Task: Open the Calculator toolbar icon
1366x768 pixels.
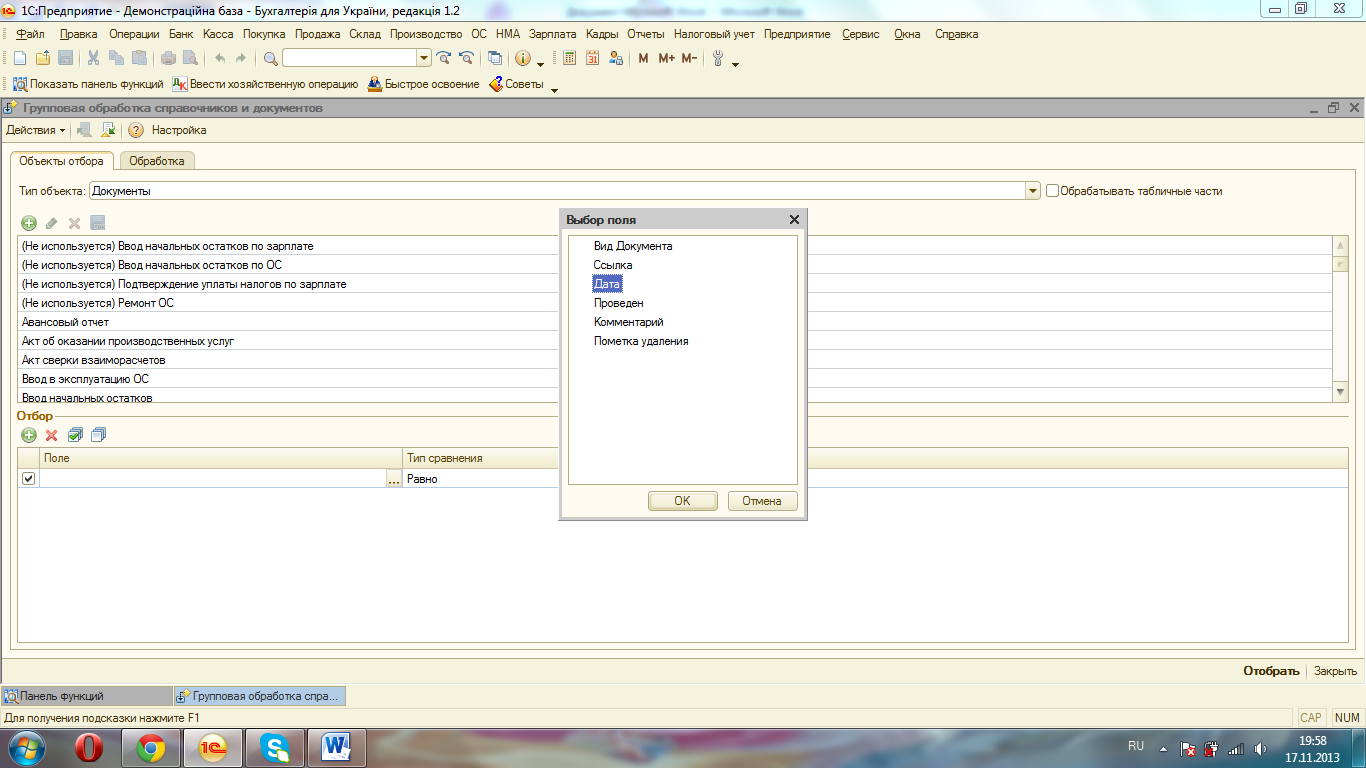Action: click(x=570, y=59)
